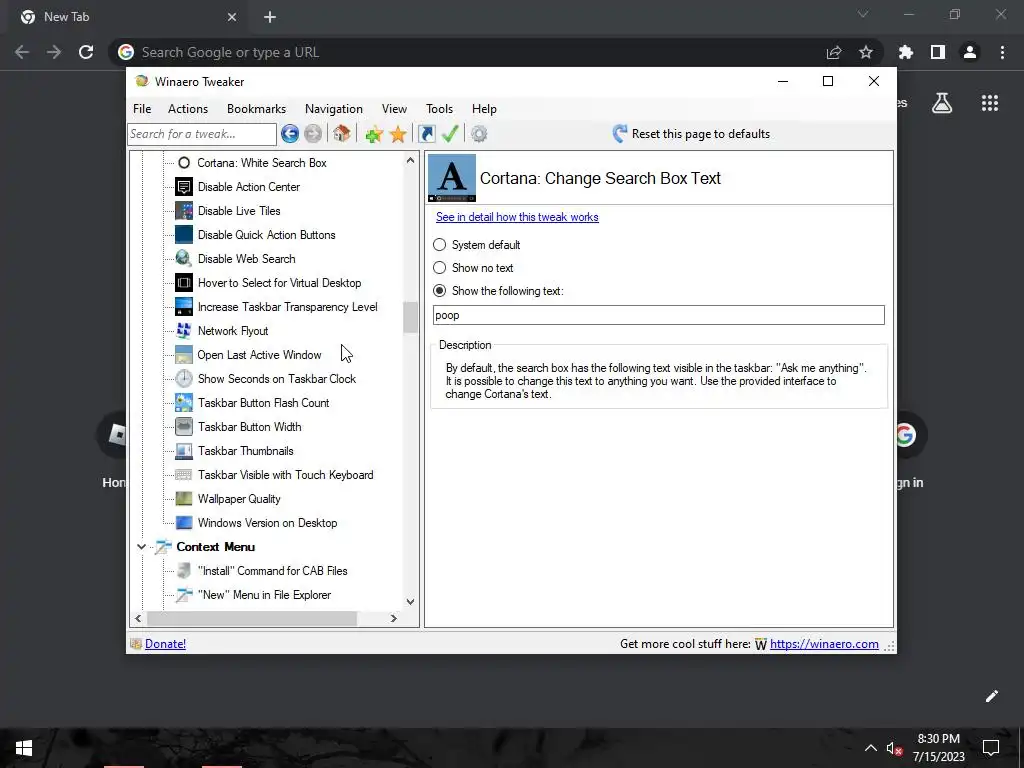Open bookmarks with the gold star icon
The height and width of the screenshot is (768, 1024).
pos(398,134)
